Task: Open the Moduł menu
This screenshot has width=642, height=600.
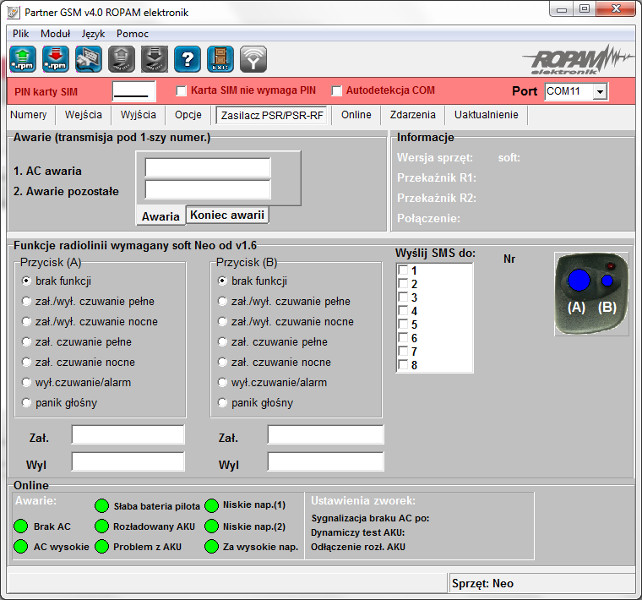Action: tap(55, 33)
